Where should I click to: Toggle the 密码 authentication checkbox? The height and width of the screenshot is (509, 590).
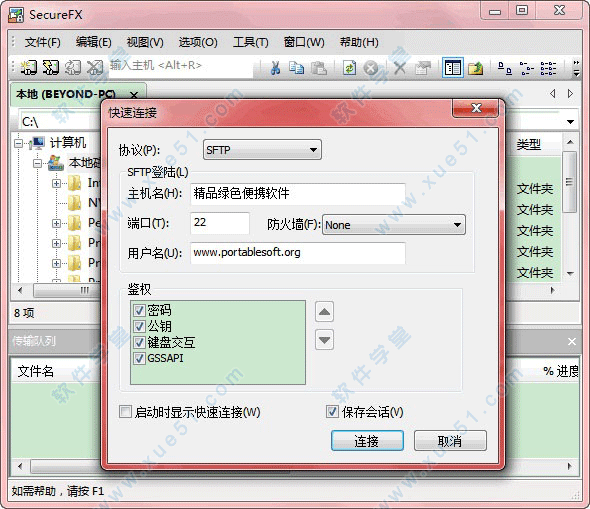[140, 310]
